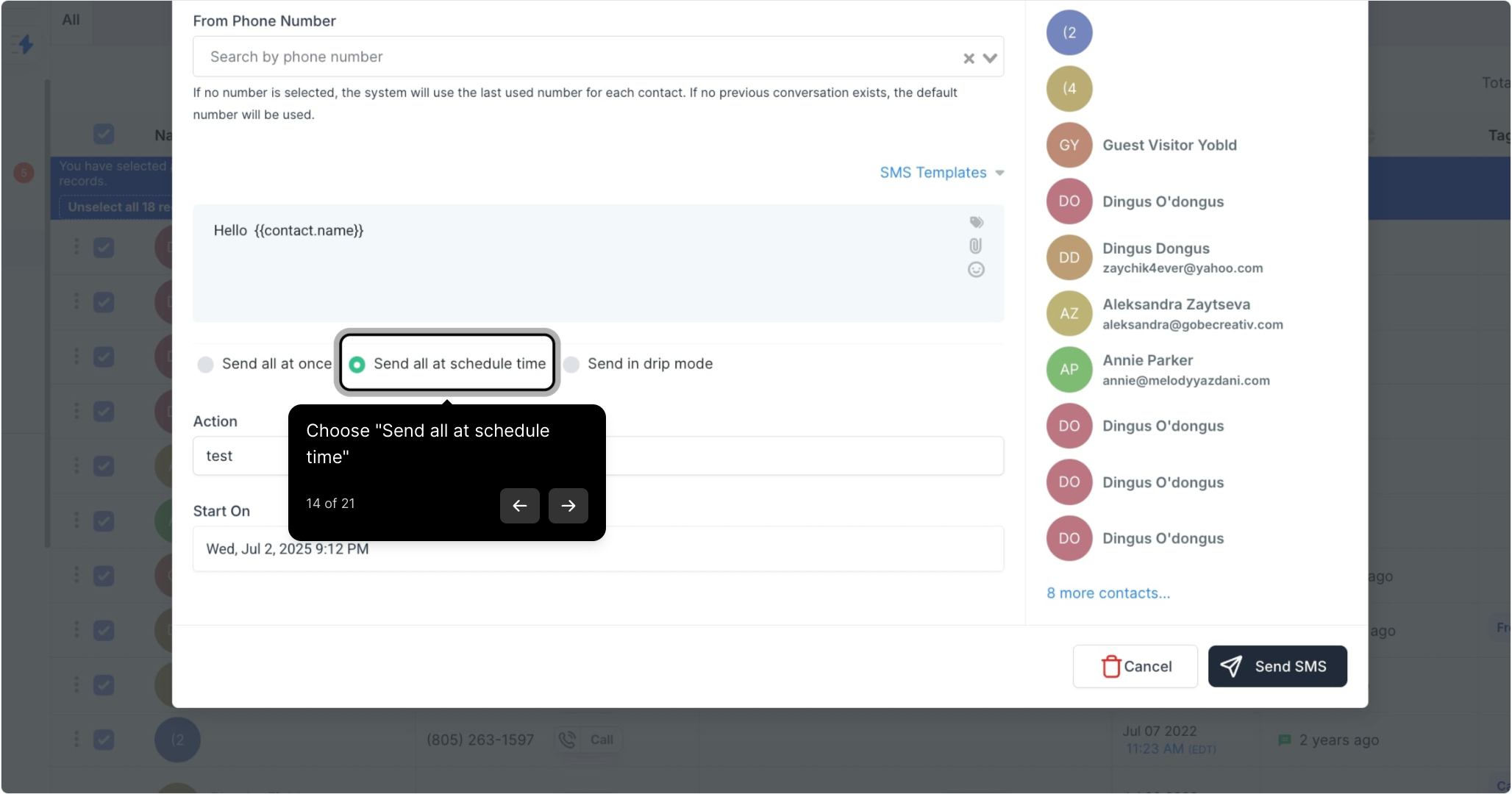Viewport: 1512px width, 794px height.
Task: Toggle the header select-all checkbox
Action: tap(104, 135)
